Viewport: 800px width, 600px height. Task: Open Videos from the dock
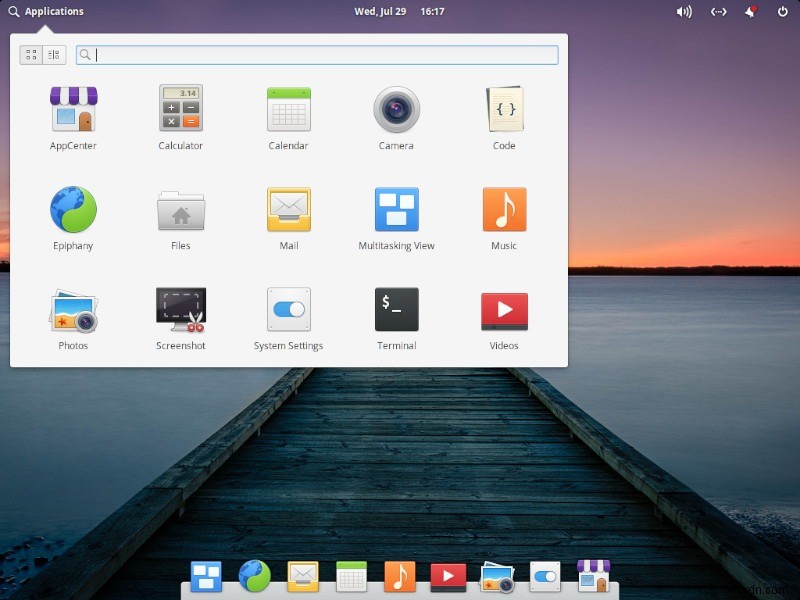(446, 576)
